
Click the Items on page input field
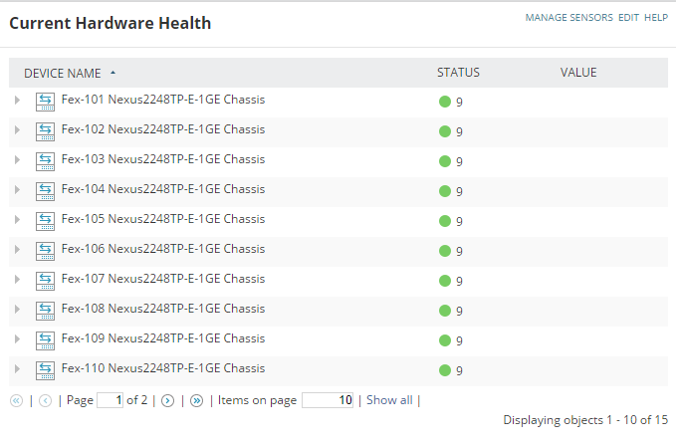[x=328, y=400]
